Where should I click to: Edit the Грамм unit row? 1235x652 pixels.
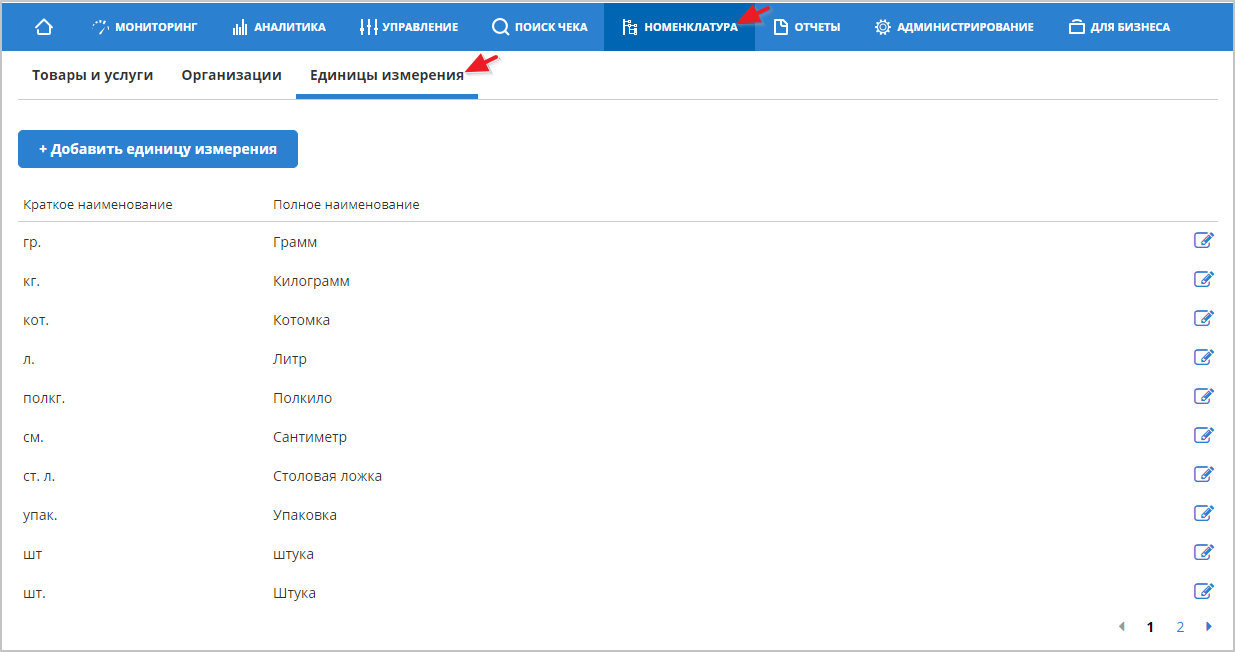[x=1204, y=240]
